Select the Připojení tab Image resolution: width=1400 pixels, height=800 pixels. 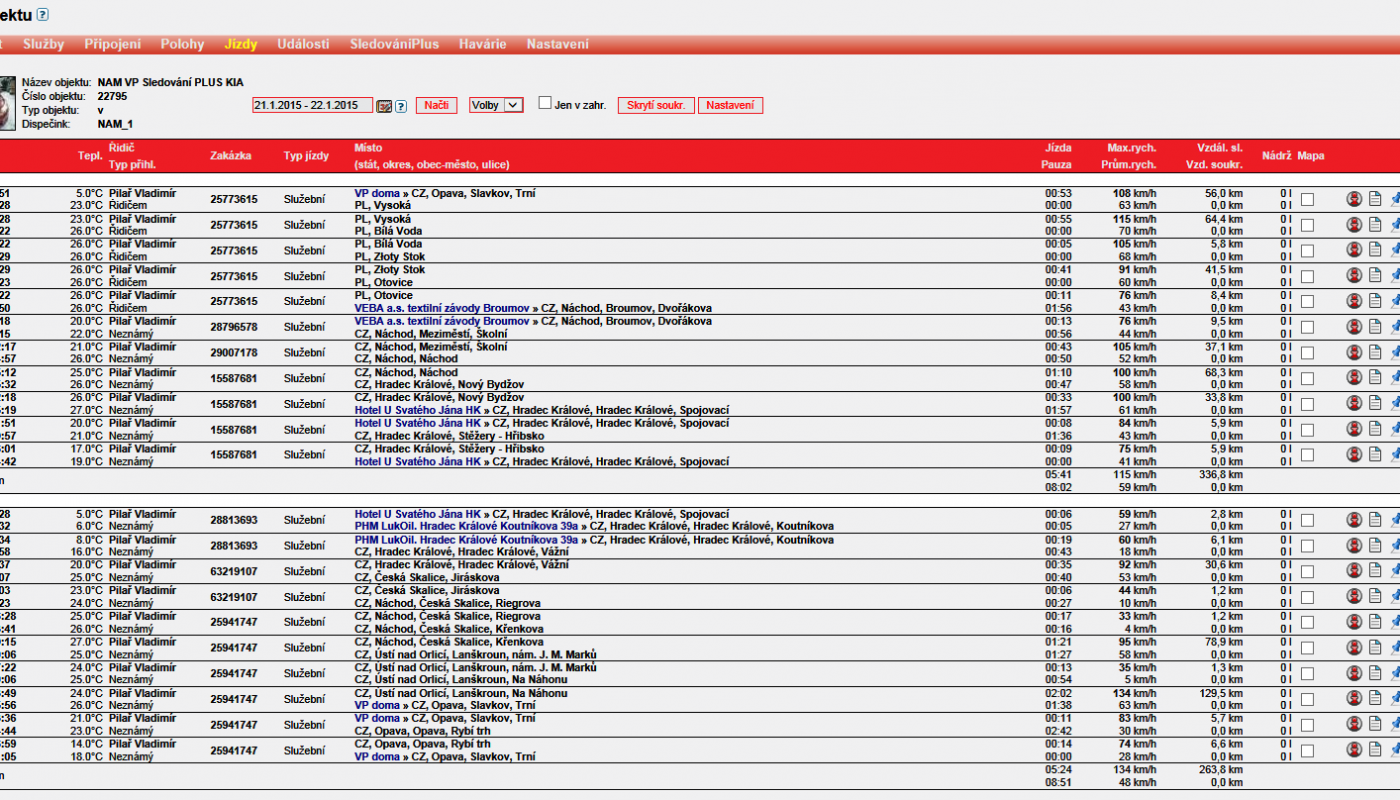pyautogui.click(x=112, y=44)
